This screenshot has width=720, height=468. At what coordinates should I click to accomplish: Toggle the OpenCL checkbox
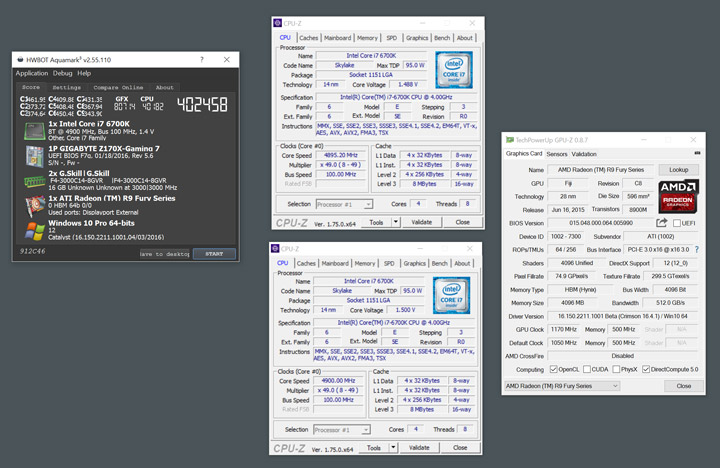[553, 369]
